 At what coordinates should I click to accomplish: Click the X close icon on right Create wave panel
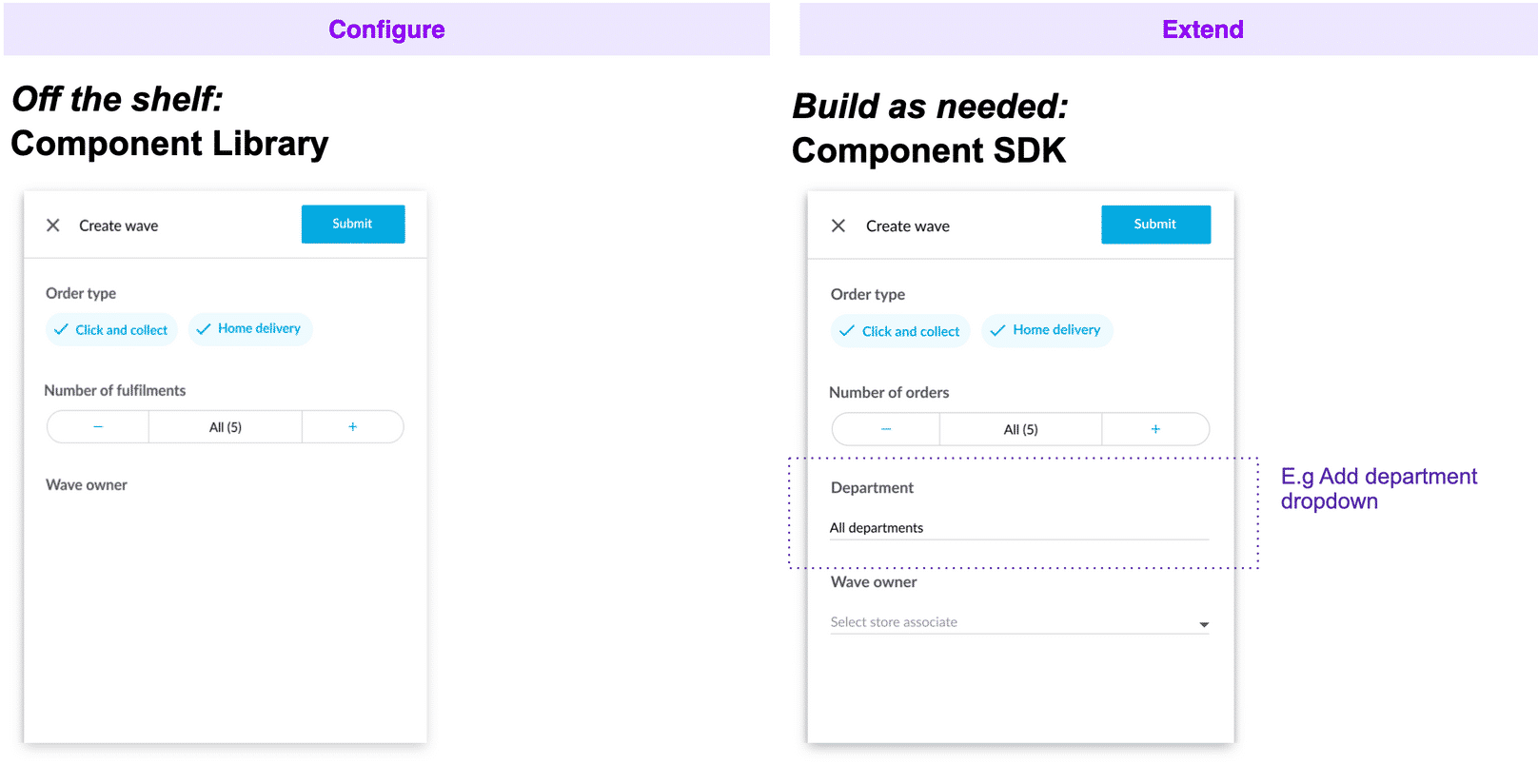[838, 225]
